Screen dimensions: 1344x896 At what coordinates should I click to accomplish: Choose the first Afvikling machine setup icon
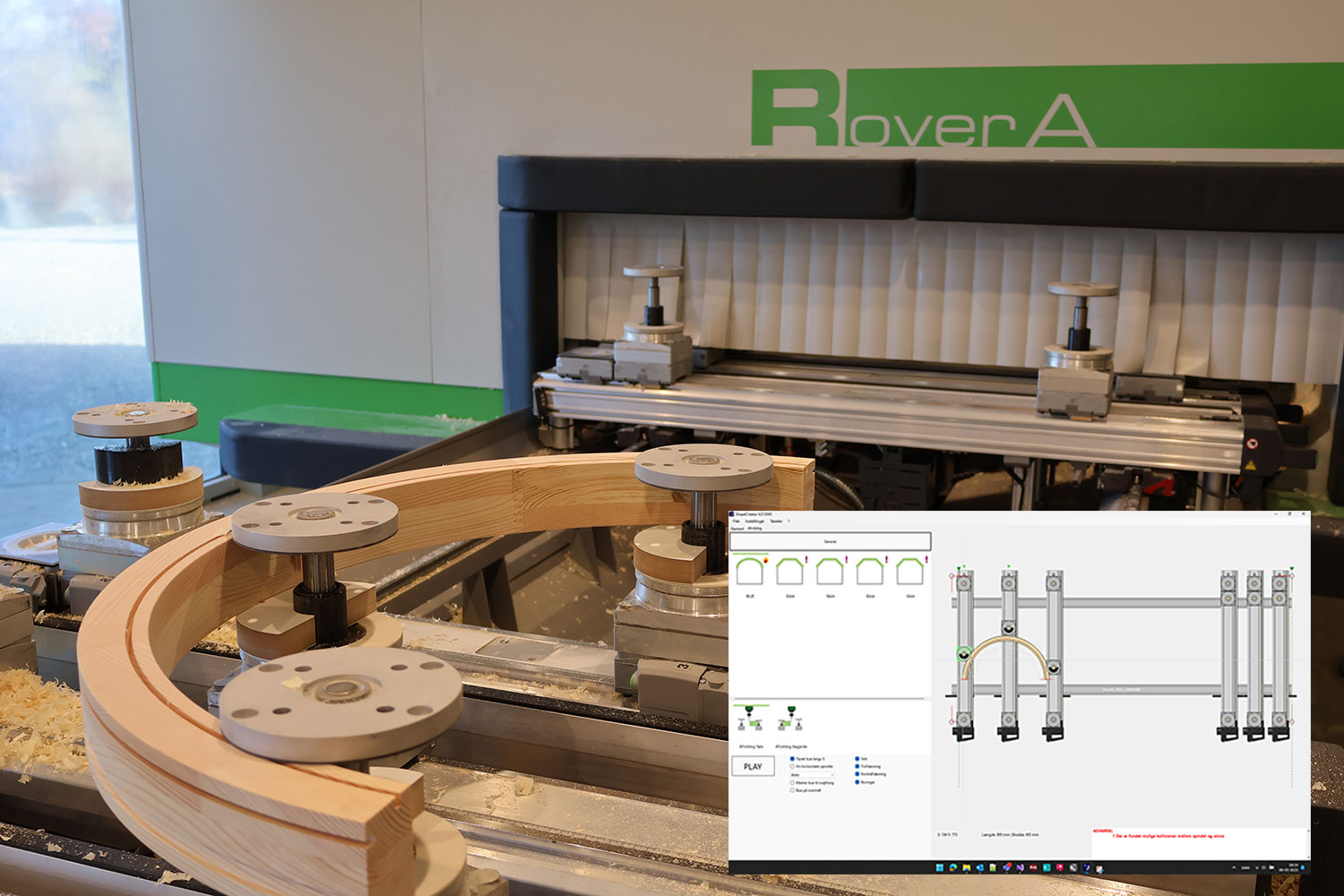[x=751, y=719]
